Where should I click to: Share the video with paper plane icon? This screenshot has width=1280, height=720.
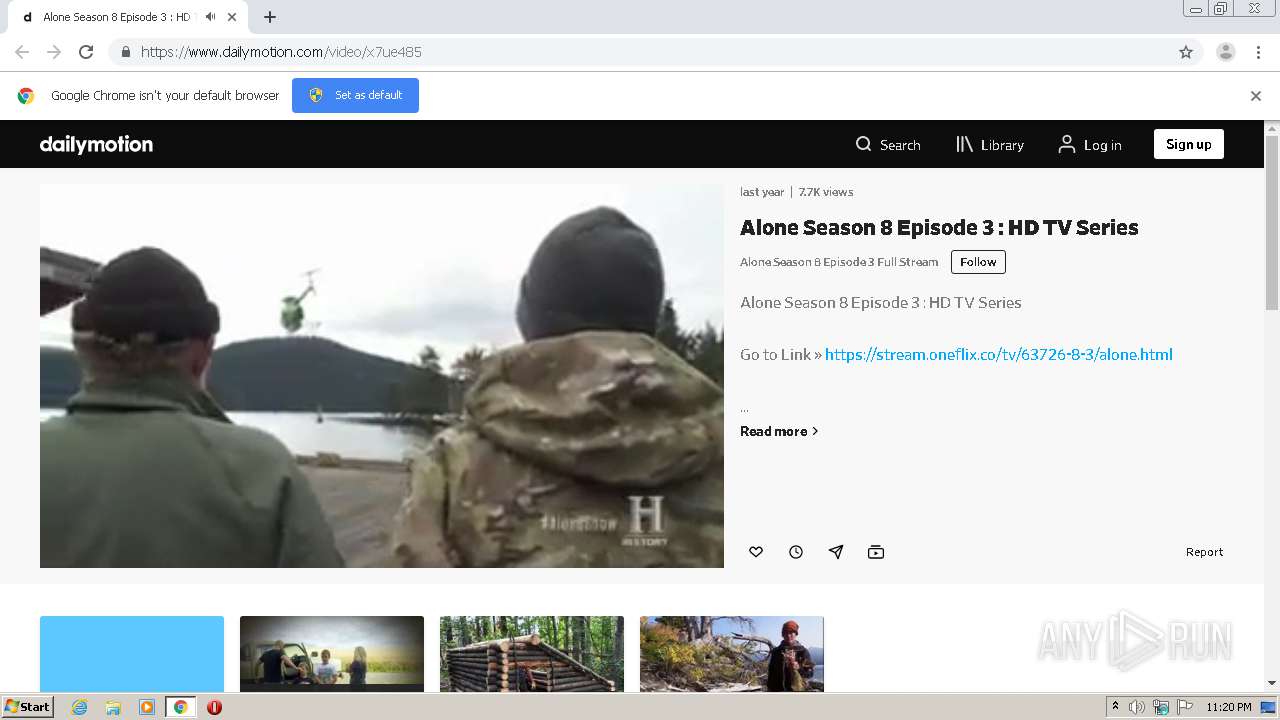pyautogui.click(x=836, y=552)
